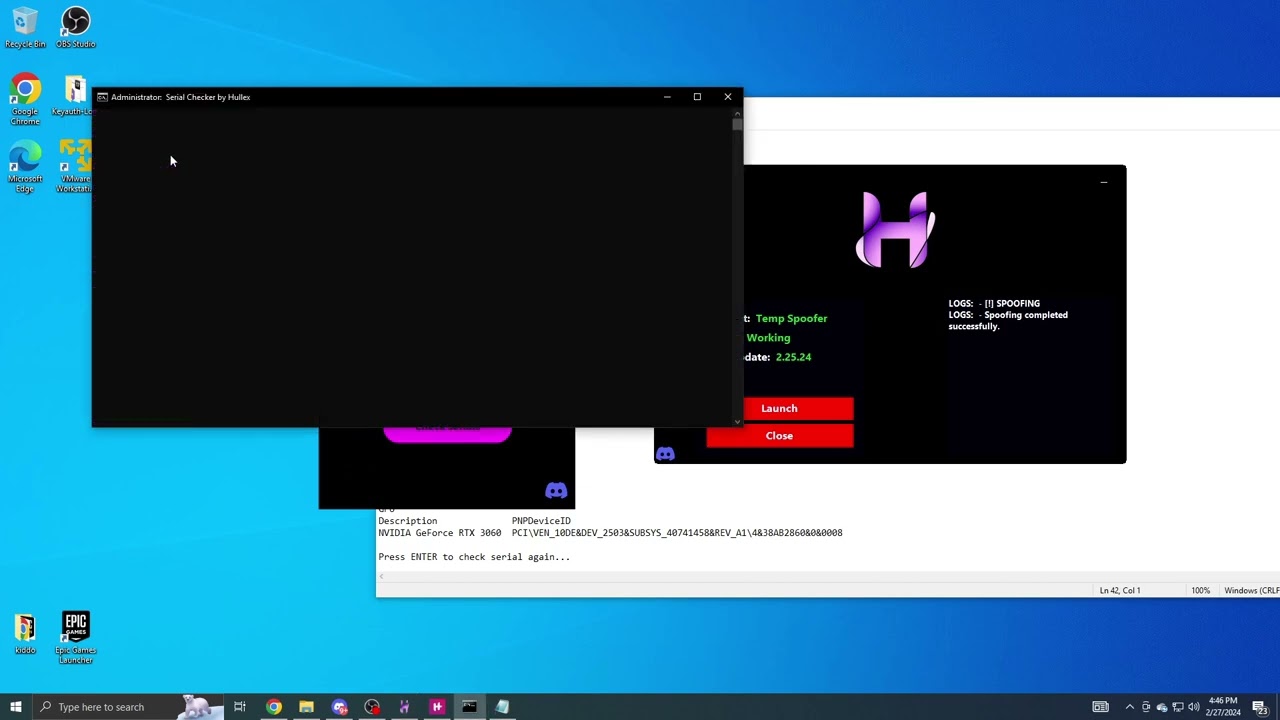Click the green 'Working' status text
Viewport: 1280px width, 720px height.
pyautogui.click(x=768, y=338)
